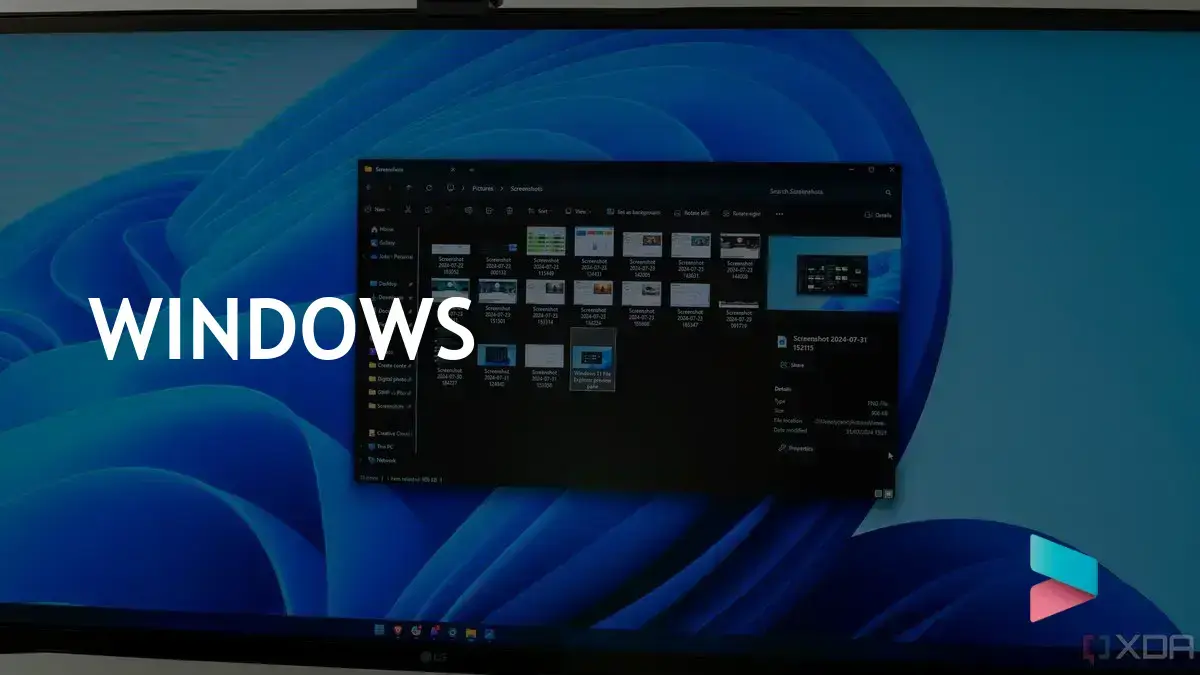The image size is (1200, 675).
Task: Click Set as background button
Action: tap(630, 212)
